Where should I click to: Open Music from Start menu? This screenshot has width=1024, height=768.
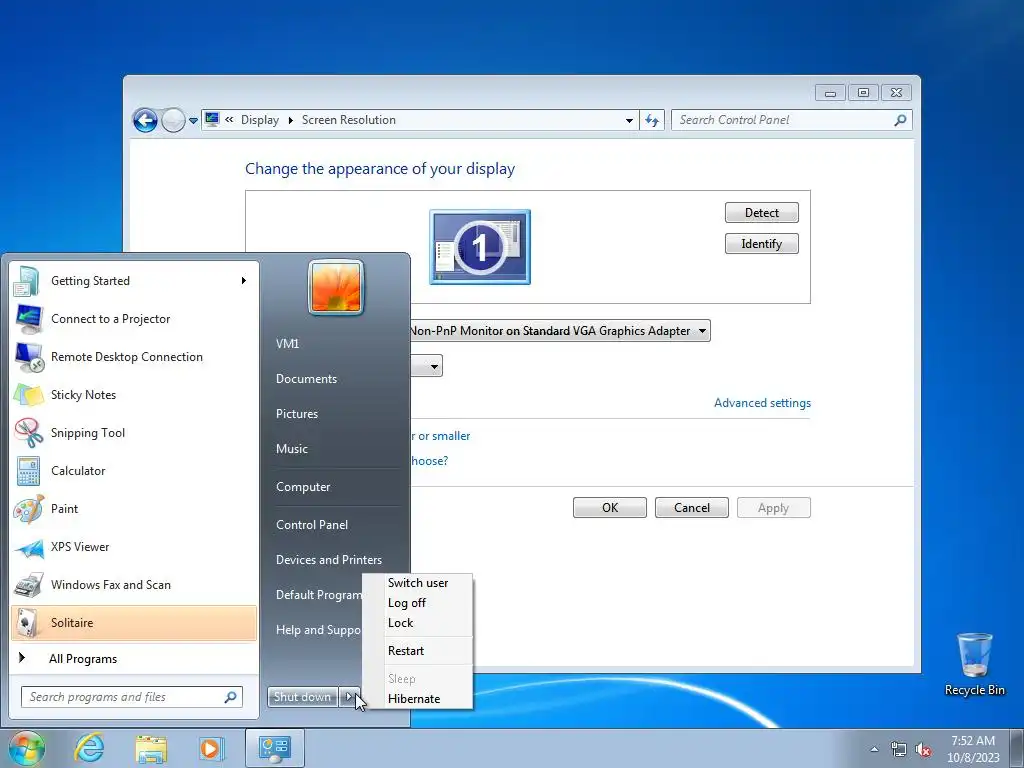[x=292, y=449]
